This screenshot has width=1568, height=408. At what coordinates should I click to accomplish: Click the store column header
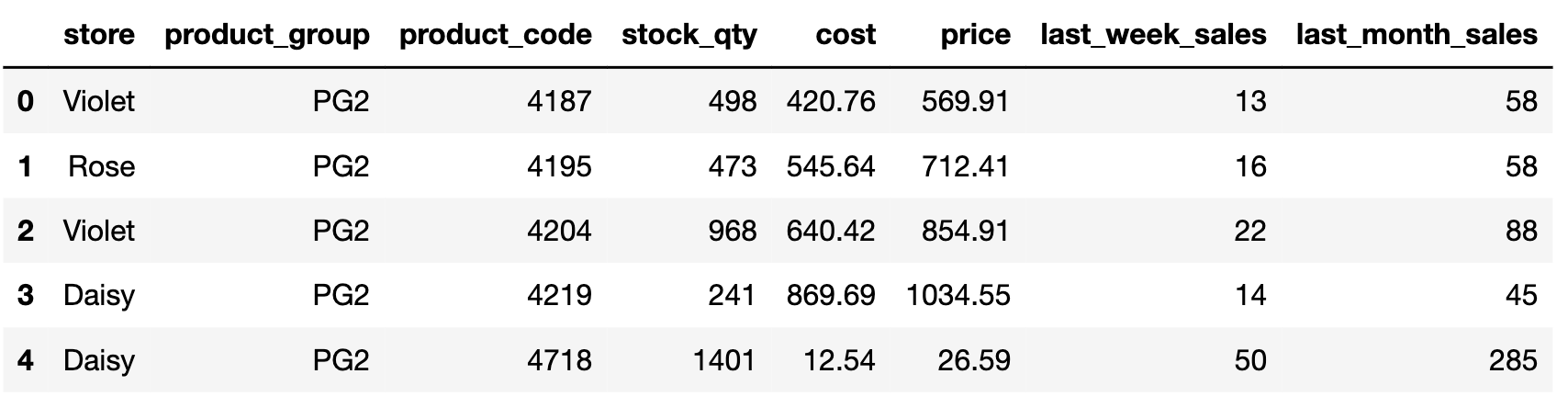pos(98,35)
